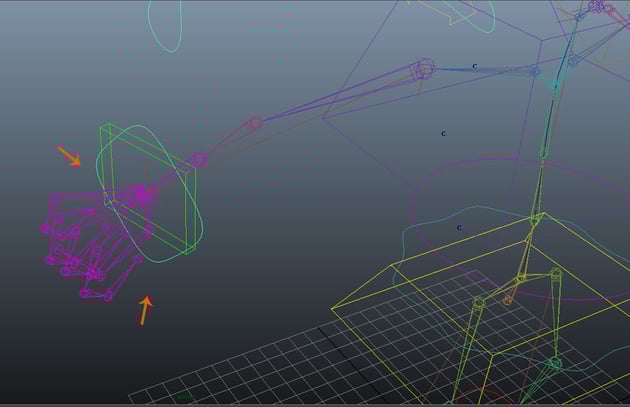The width and height of the screenshot is (630, 407).
Task: Click the "C" label on the upper arm bone
Action: [x=475, y=66]
